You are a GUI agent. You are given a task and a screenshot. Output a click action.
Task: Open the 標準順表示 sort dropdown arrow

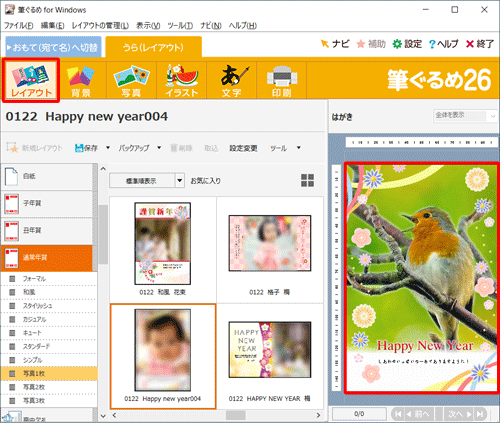(x=180, y=181)
